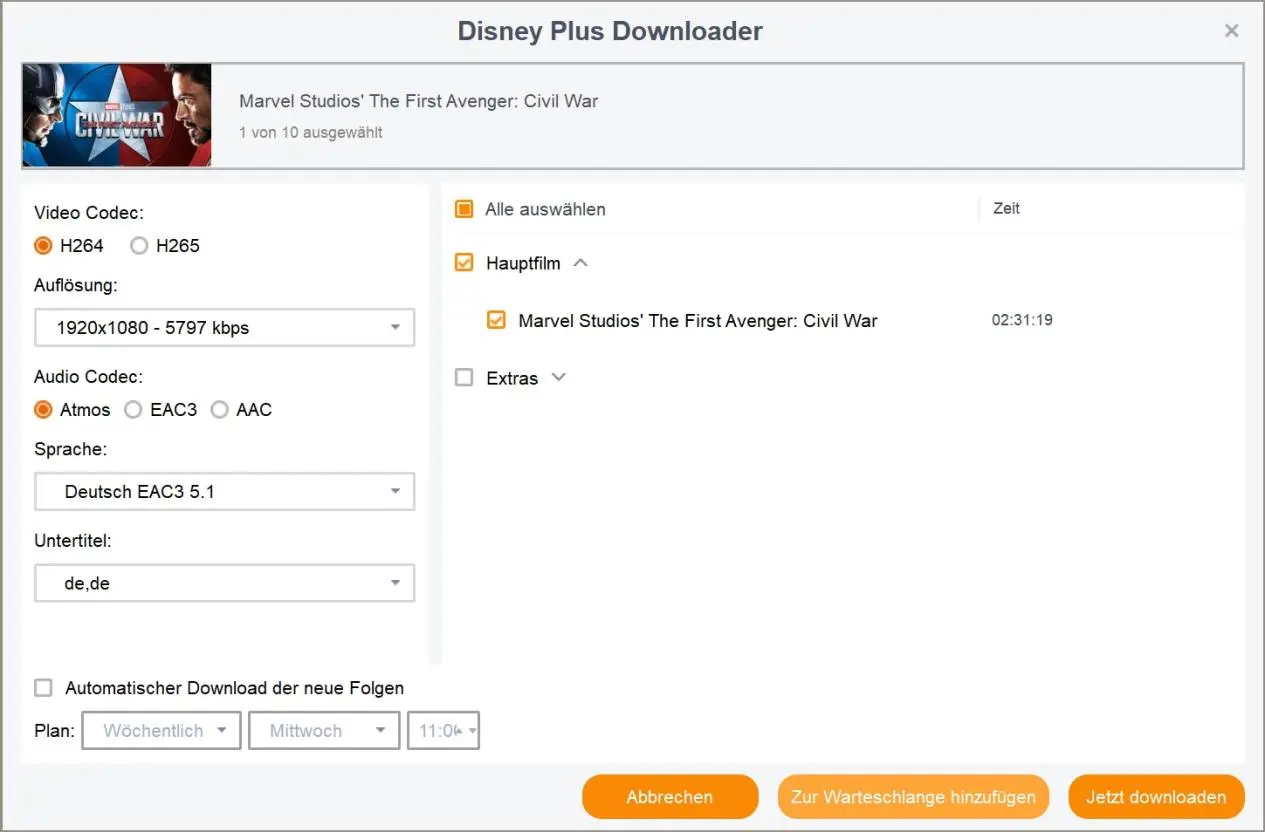Select the H265 video codec
Screen dimensions: 1265x832
pyautogui.click(x=139, y=245)
